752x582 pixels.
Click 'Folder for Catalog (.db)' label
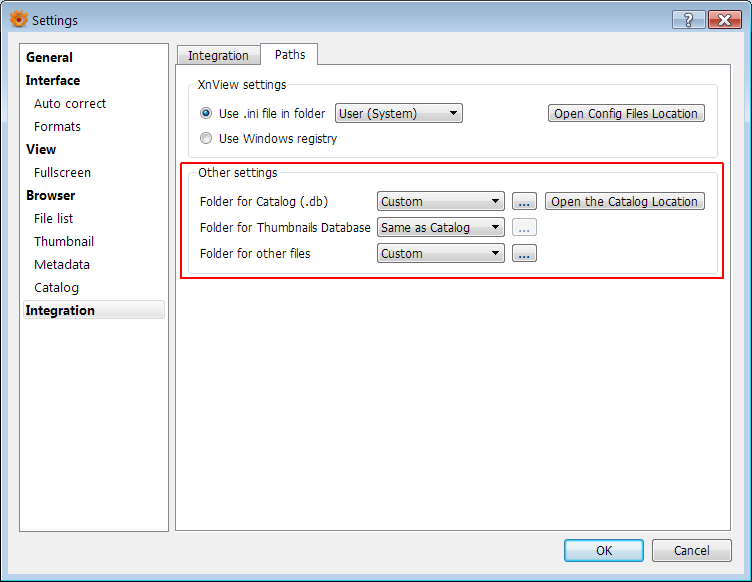264,201
